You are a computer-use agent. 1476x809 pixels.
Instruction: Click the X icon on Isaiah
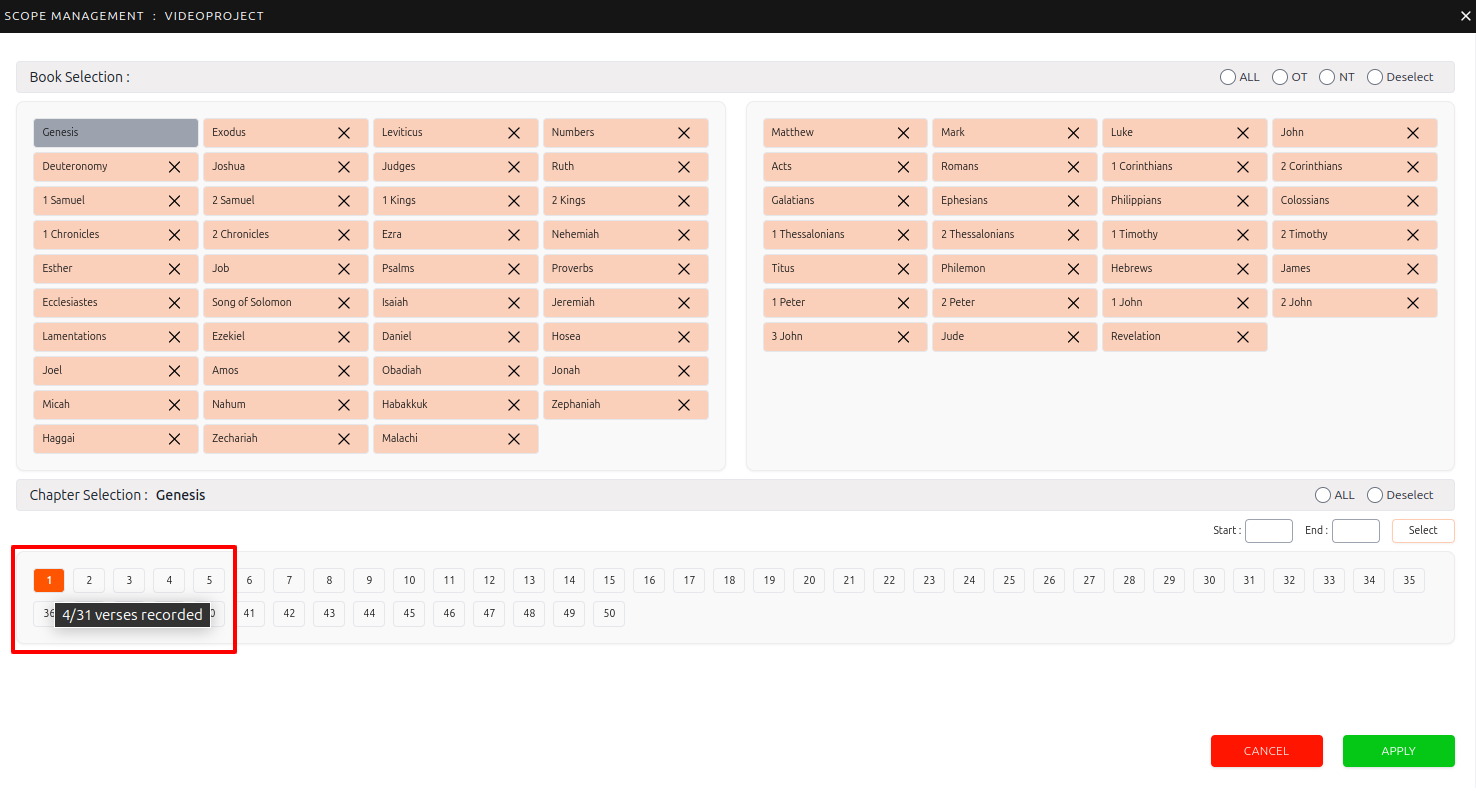pyautogui.click(x=514, y=303)
